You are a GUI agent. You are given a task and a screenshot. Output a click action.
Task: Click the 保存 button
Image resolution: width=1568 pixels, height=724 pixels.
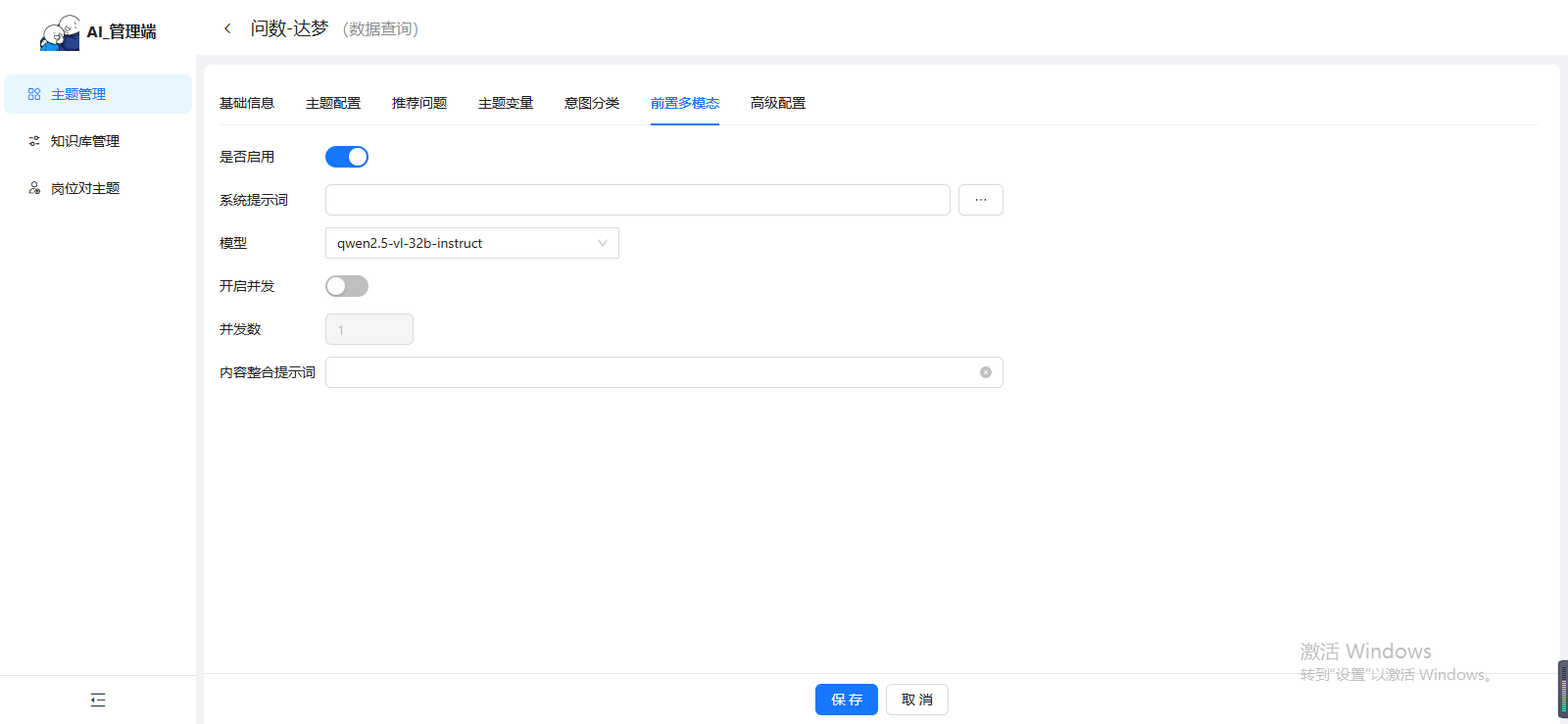click(x=846, y=700)
